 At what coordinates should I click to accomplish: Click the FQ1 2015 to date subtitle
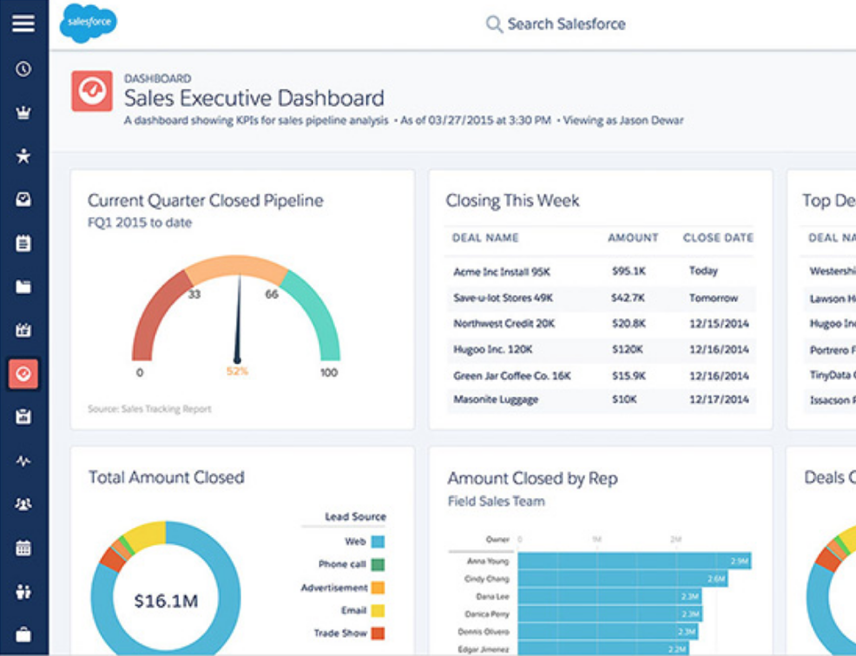click(x=140, y=223)
